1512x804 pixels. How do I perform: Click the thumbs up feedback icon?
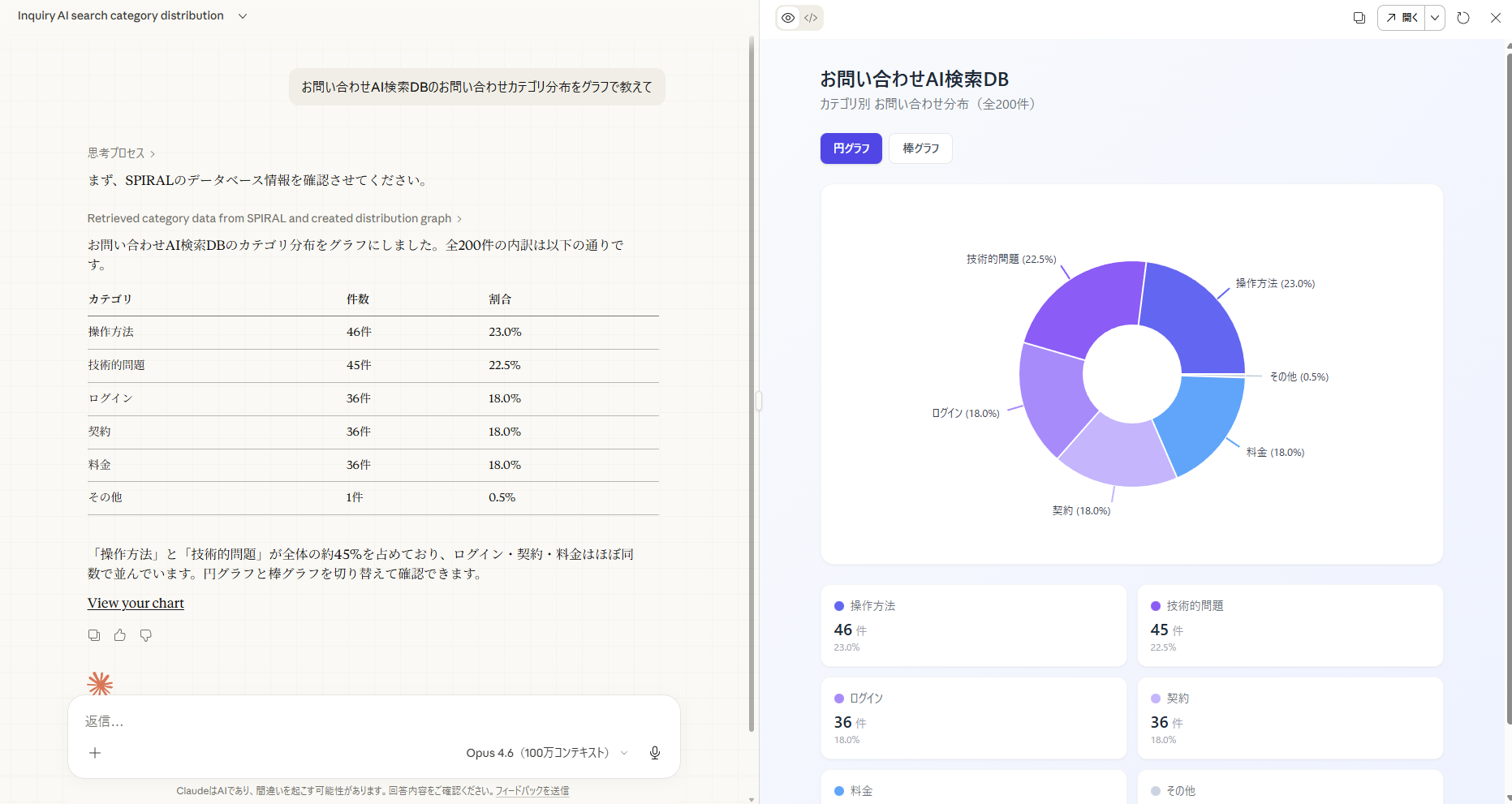tap(120, 635)
